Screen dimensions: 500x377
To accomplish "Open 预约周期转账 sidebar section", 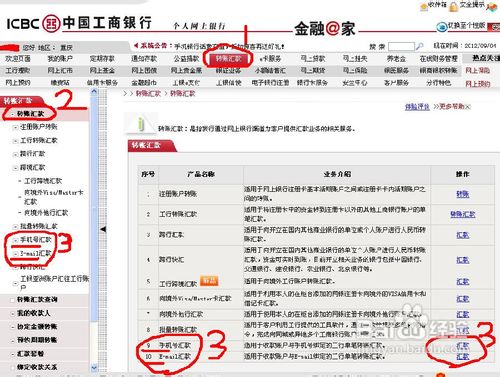I will pyautogui.click(x=37, y=340).
